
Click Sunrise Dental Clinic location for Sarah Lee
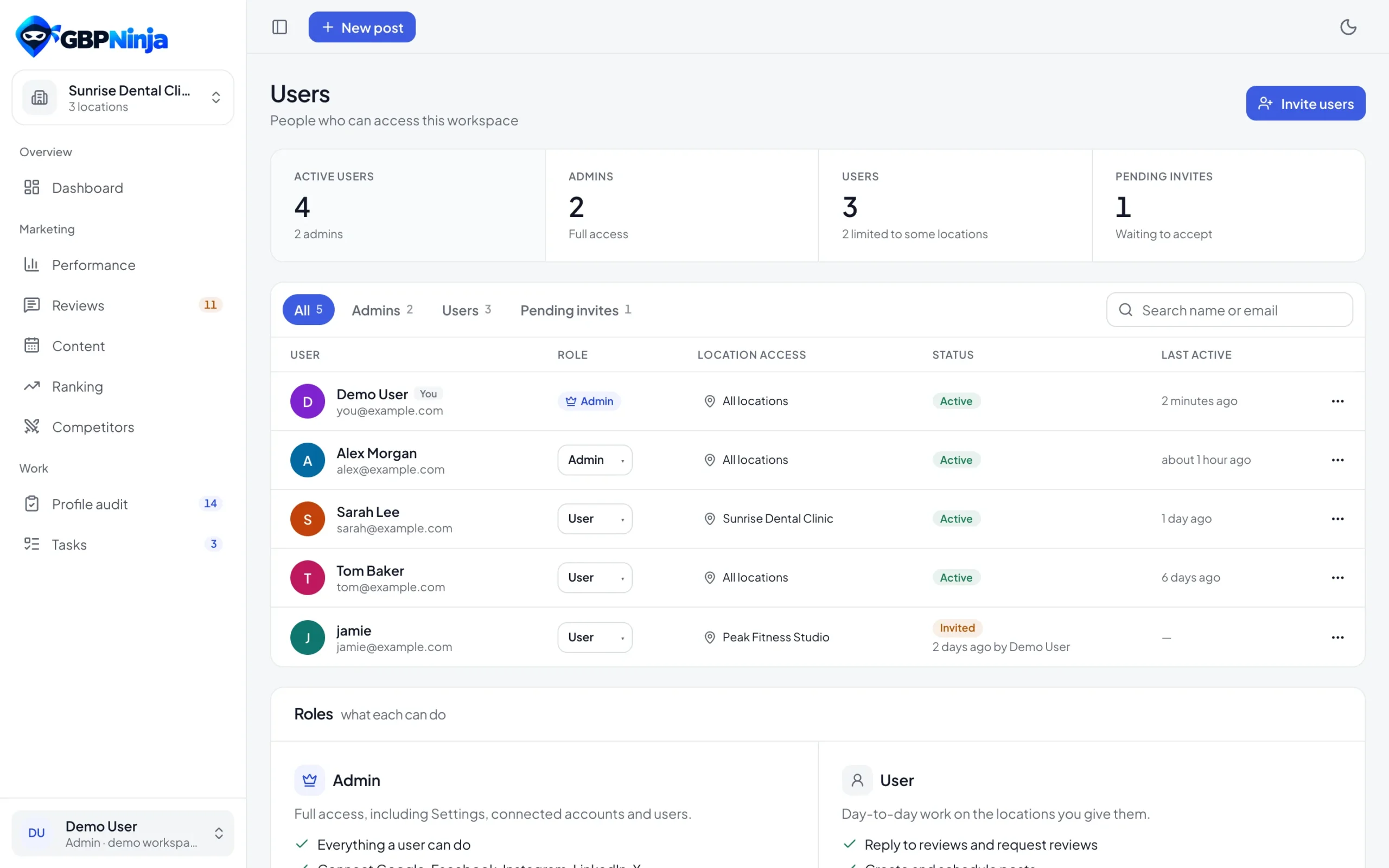click(777, 519)
